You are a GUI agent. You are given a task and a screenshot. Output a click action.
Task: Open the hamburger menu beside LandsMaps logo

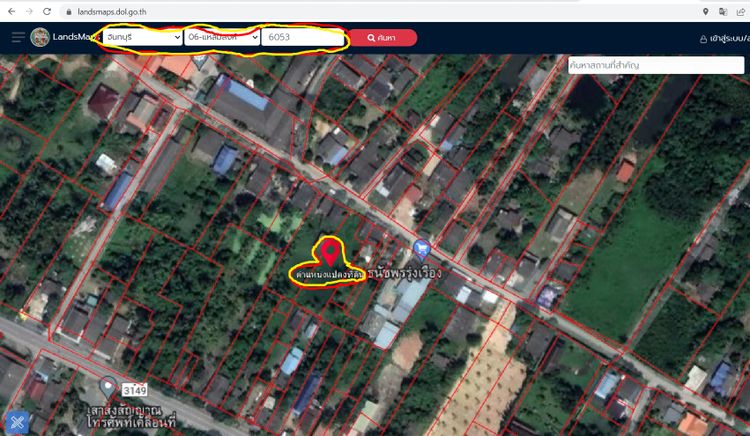(18, 38)
